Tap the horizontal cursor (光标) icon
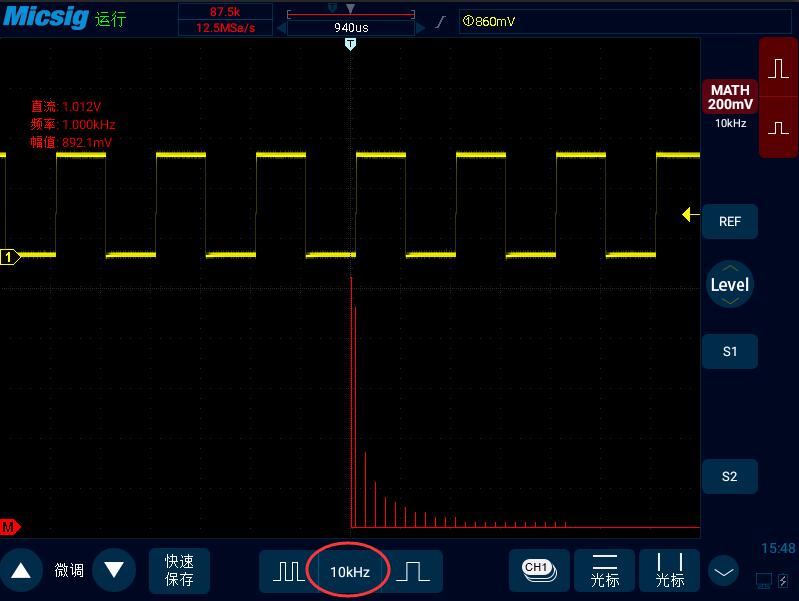Image resolution: width=799 pixels, height=601 pixels. pos(605,571)
